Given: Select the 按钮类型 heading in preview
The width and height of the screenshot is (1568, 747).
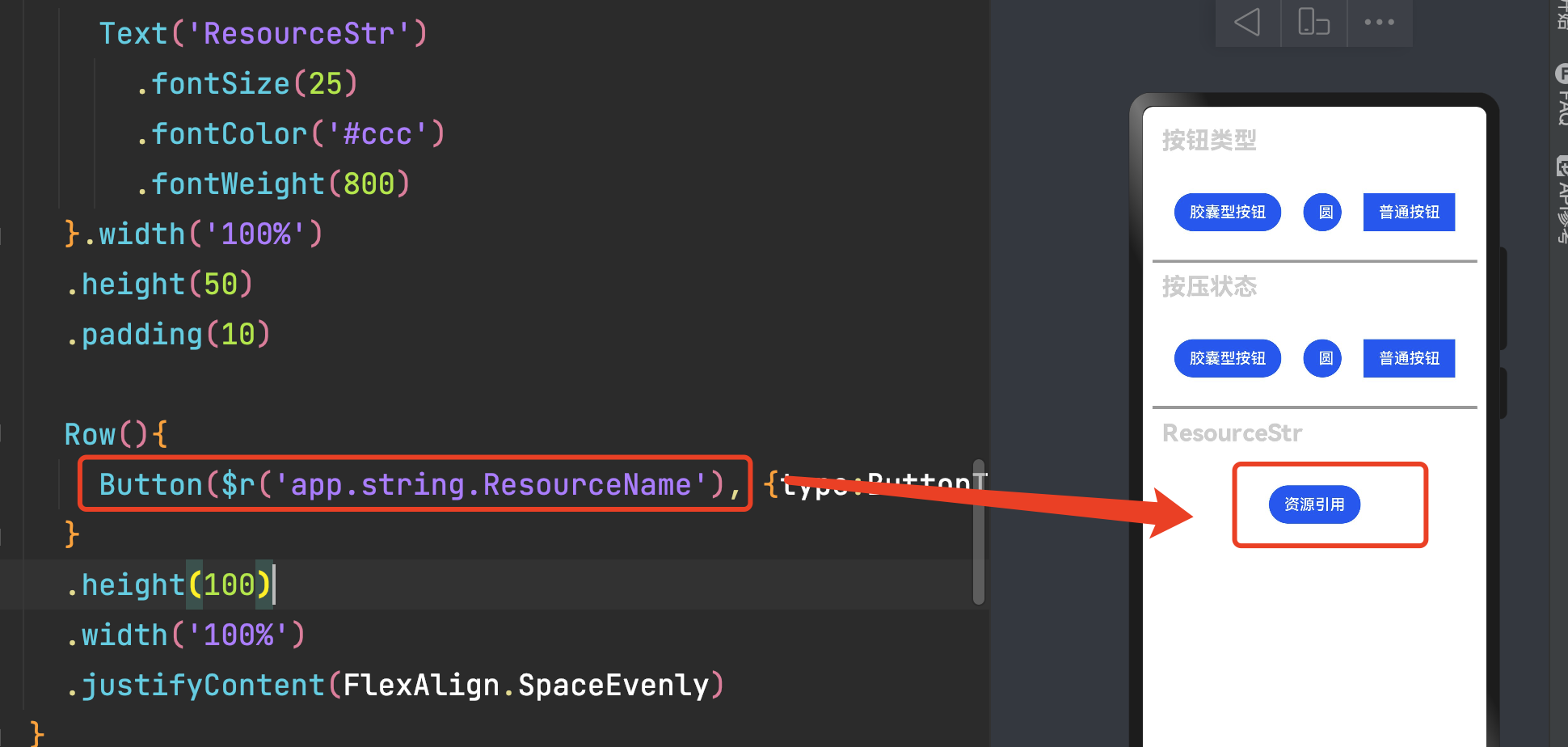Looking at the screenshot, I should click(1209, 141).
